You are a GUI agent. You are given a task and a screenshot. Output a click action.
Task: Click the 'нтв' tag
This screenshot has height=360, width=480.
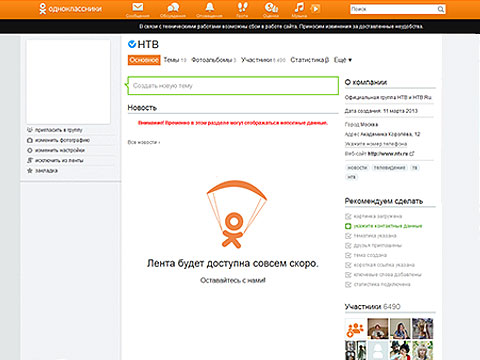click(351, 177)
